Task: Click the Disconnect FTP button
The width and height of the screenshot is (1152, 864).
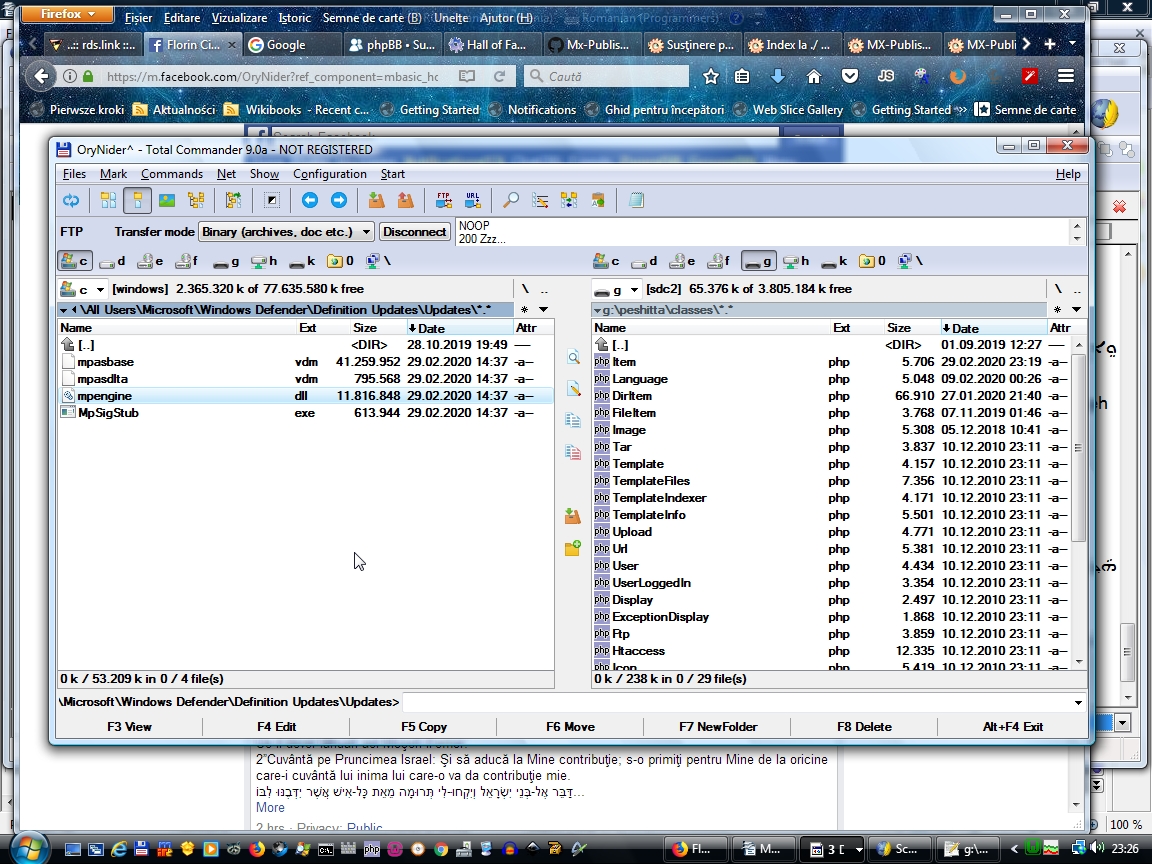Action: click(414, 232)
